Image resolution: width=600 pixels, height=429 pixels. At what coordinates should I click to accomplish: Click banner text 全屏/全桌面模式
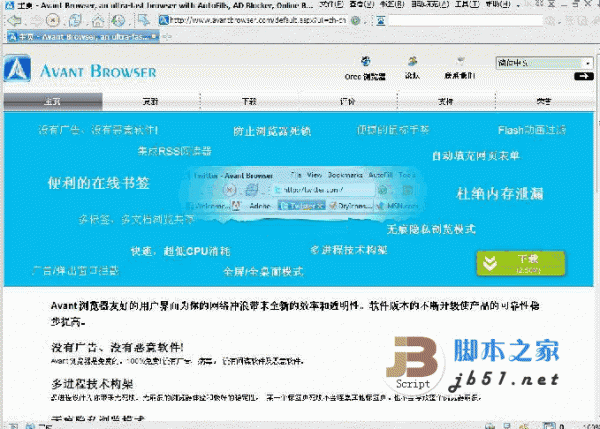pos(263,272)
